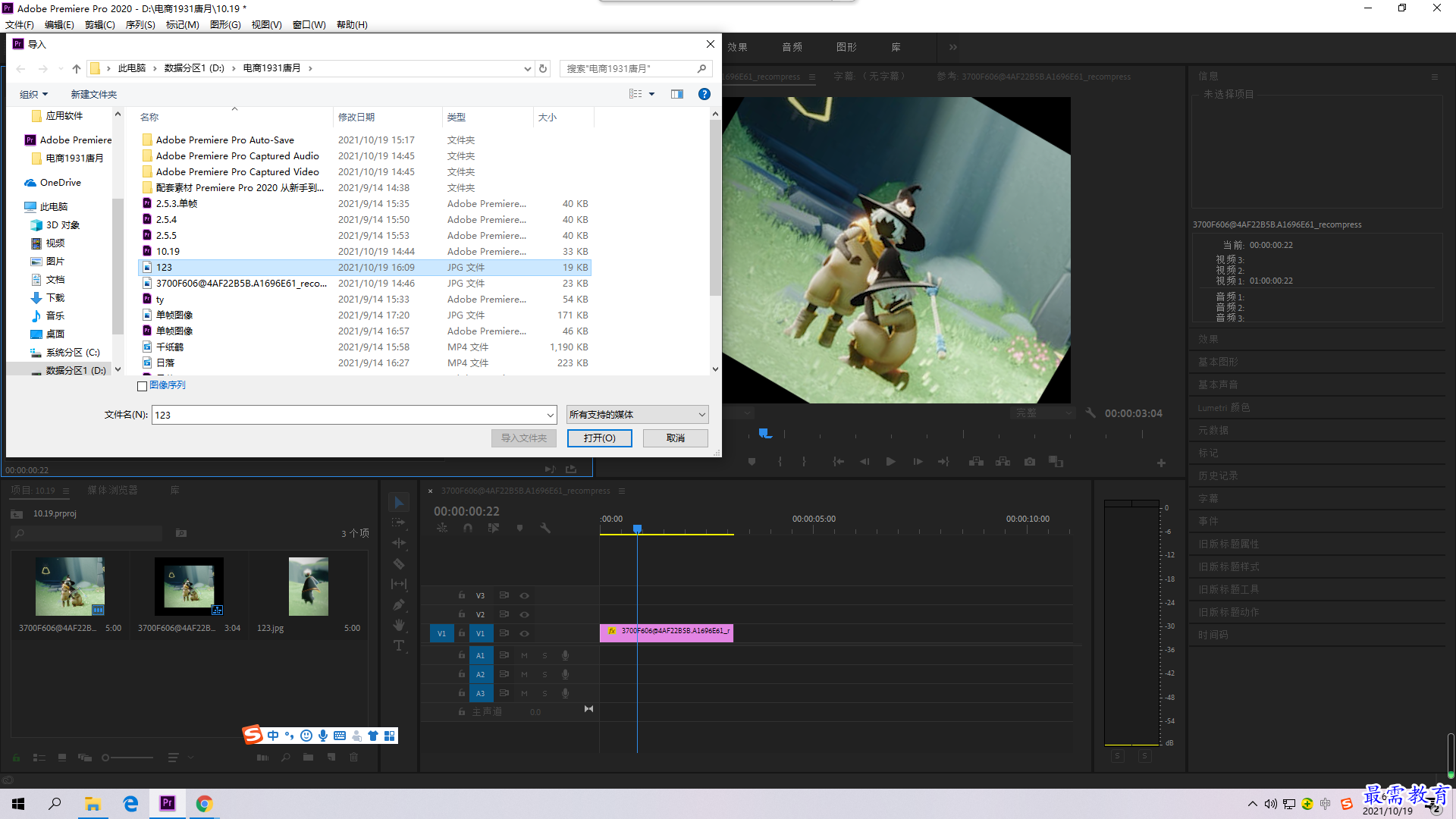This screenshot has width=1456, height=819.
Task: Click the Export Frame camera icon
Action: tap(1029, 461)
